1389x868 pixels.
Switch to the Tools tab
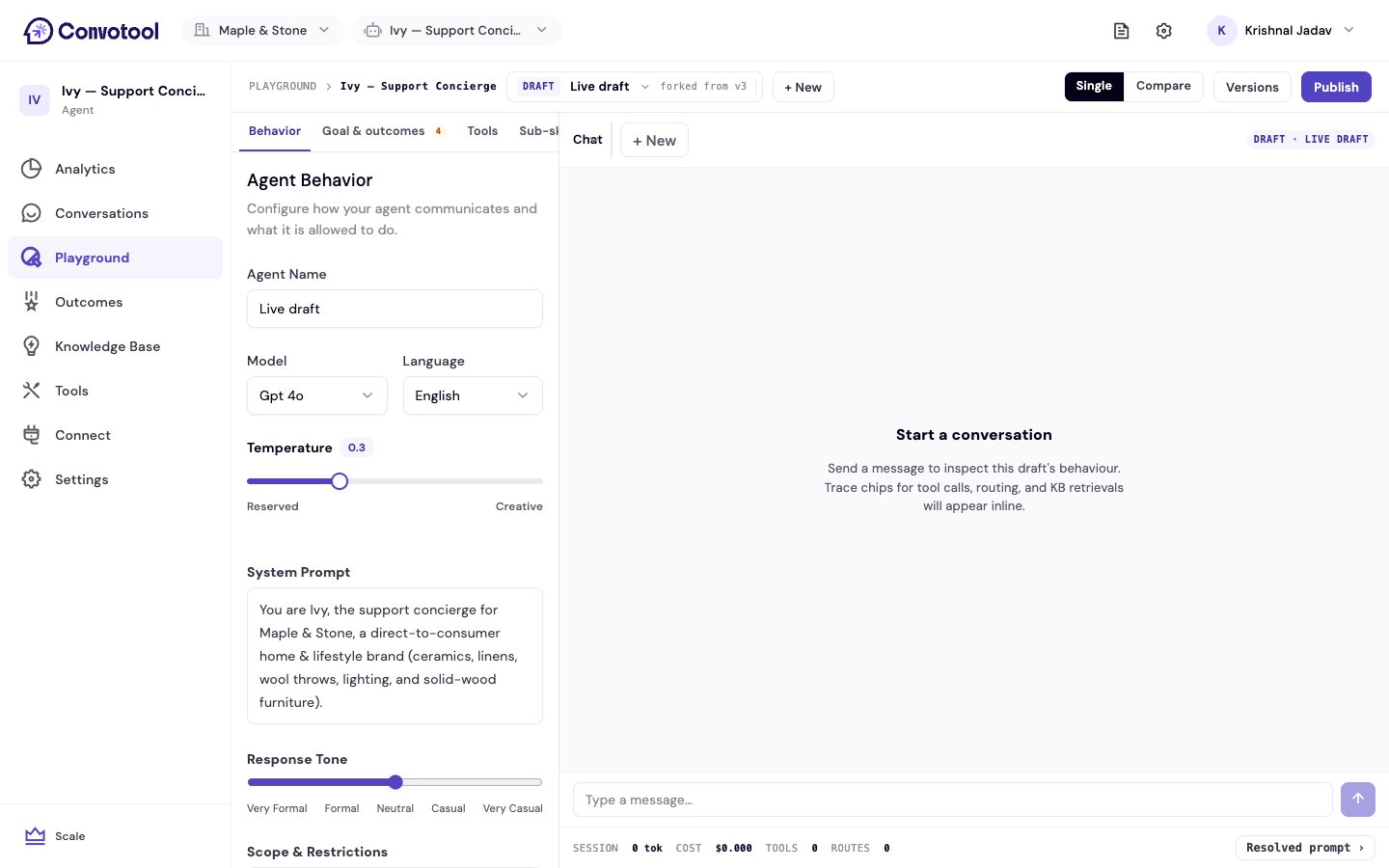[482, 131]
